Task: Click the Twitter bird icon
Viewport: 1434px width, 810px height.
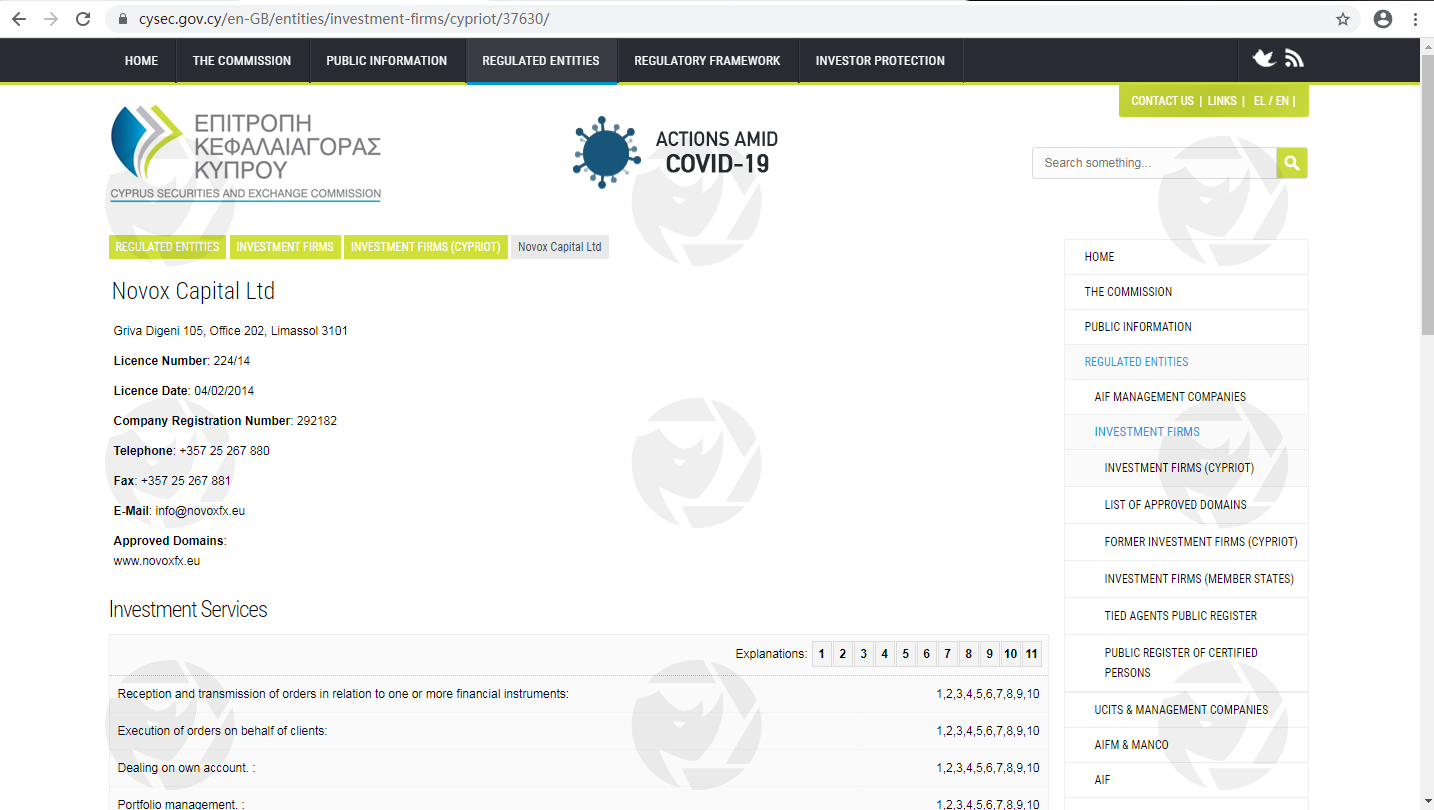Action: point(1264,59)
